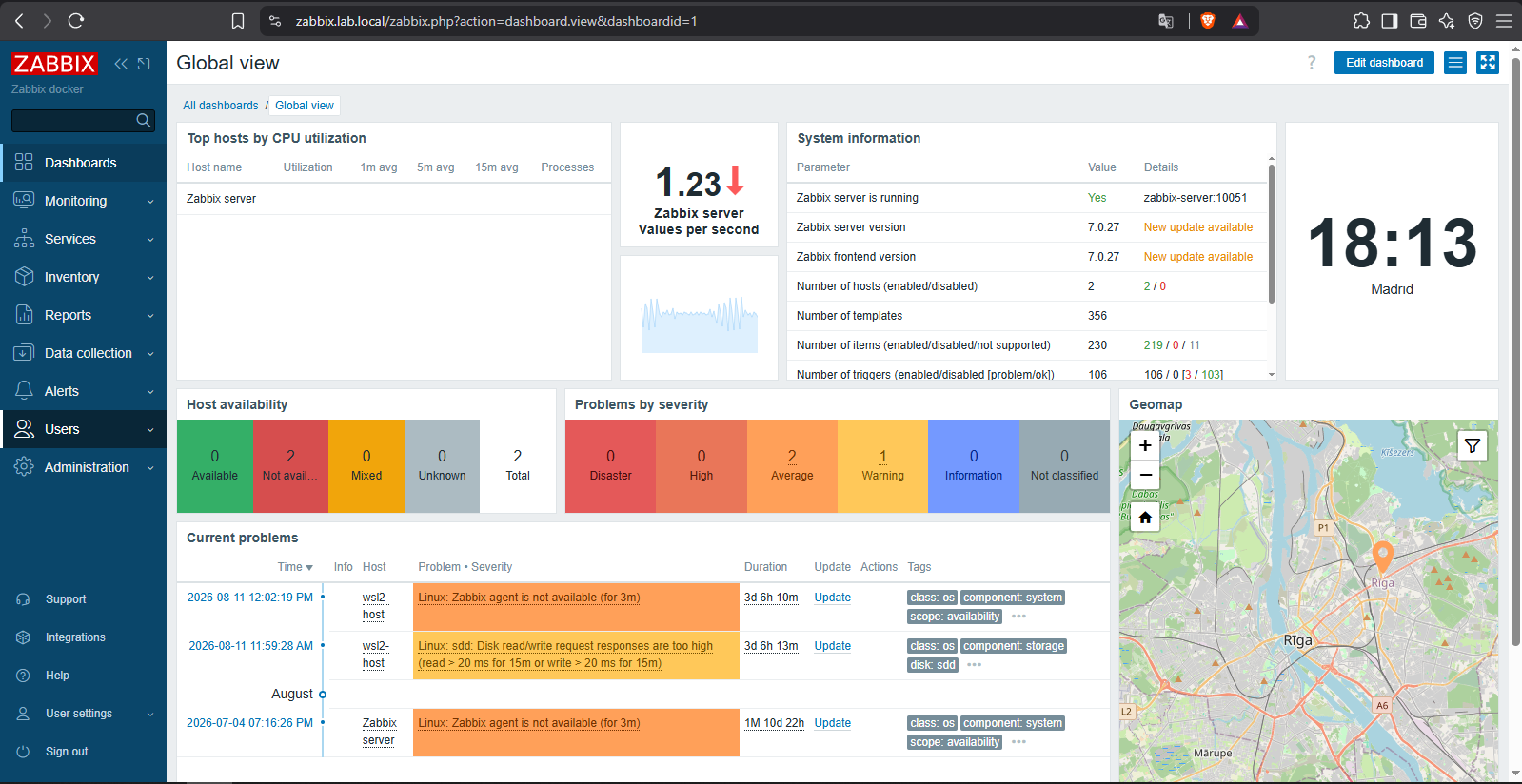
Task: Click the Zabbix logo
Action: coord(54,64)
